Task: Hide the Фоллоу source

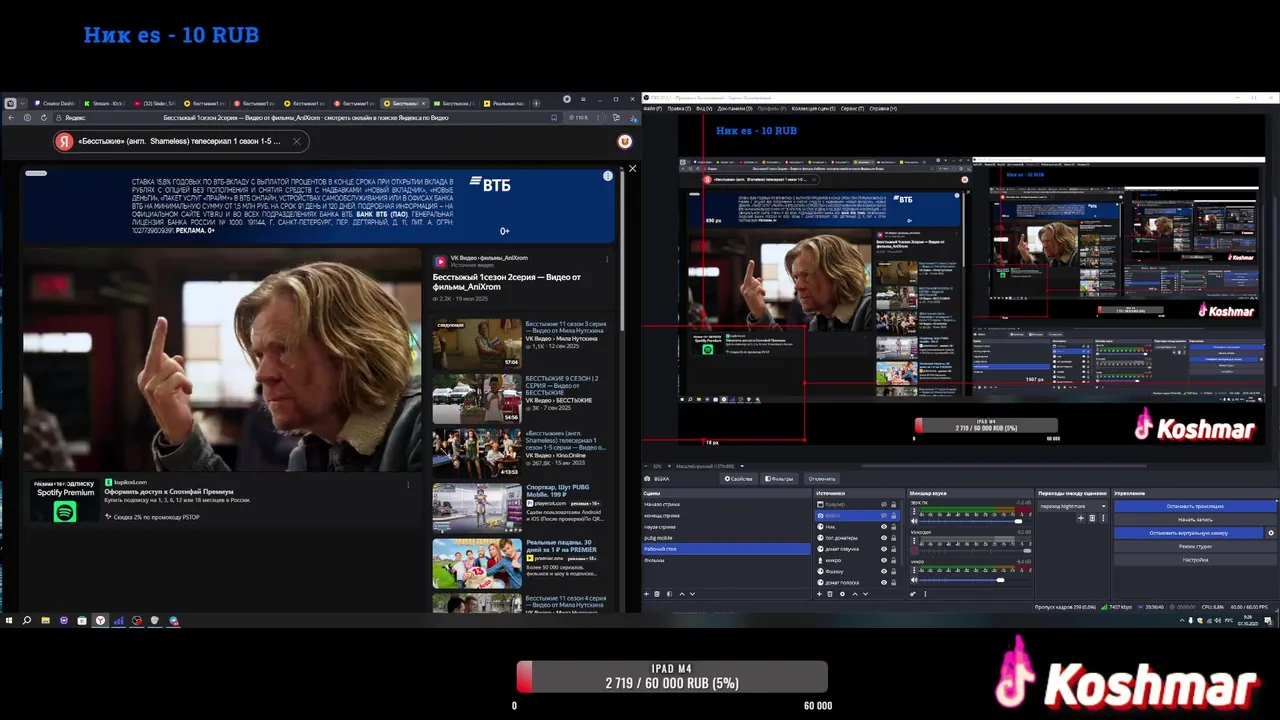Action: tap(884, 571)
